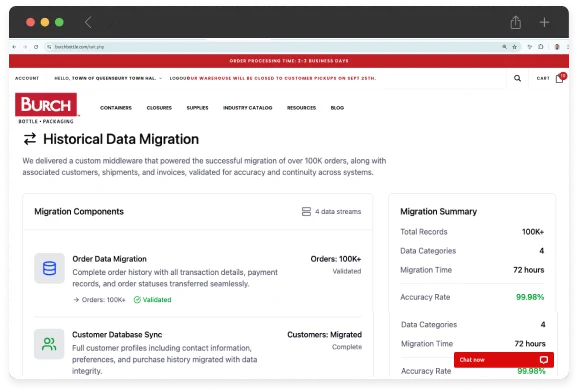Open the INDUSTRY CATALOG menu
The image size is (580, 392).
click(x=247, y=108)
